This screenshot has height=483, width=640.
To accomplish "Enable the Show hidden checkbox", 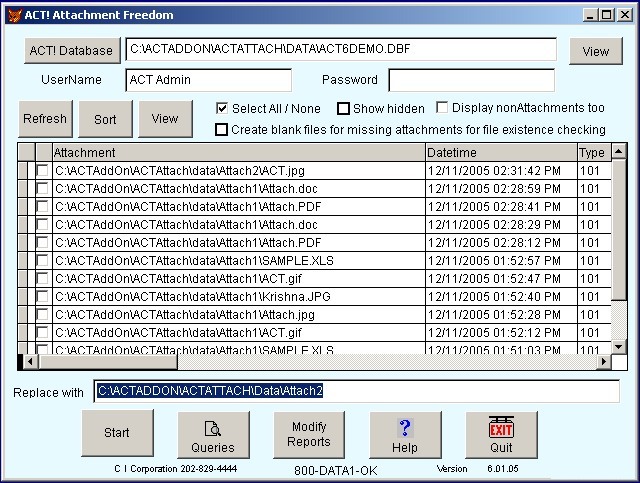I will (x=343, y=109).
